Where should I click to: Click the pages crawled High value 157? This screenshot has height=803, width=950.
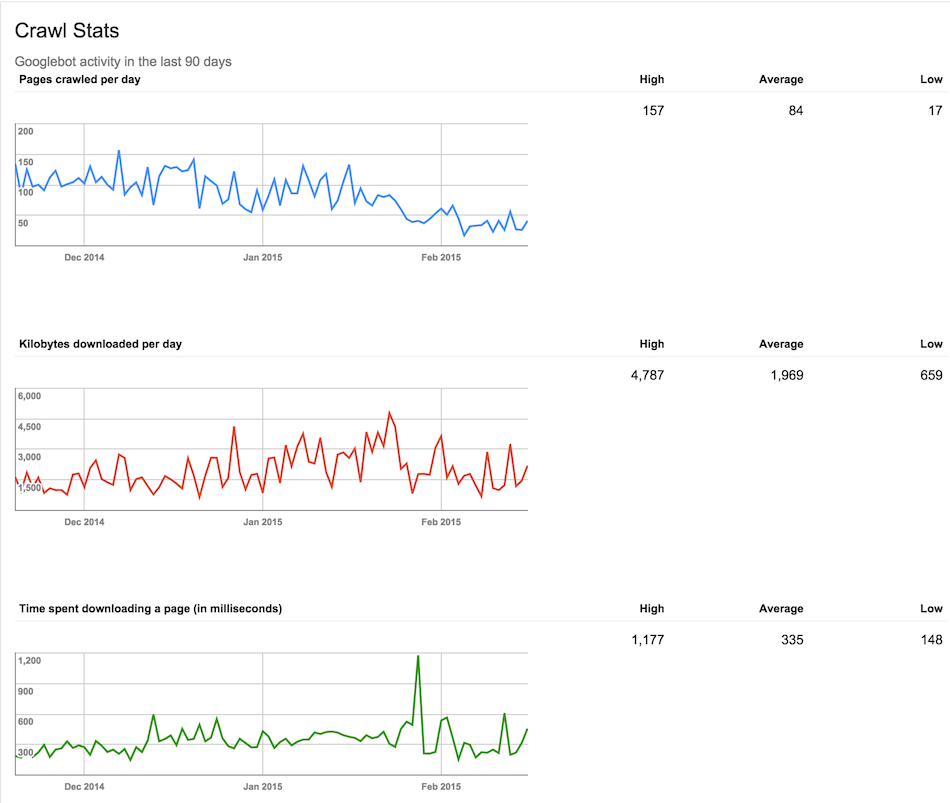[653, 111]
